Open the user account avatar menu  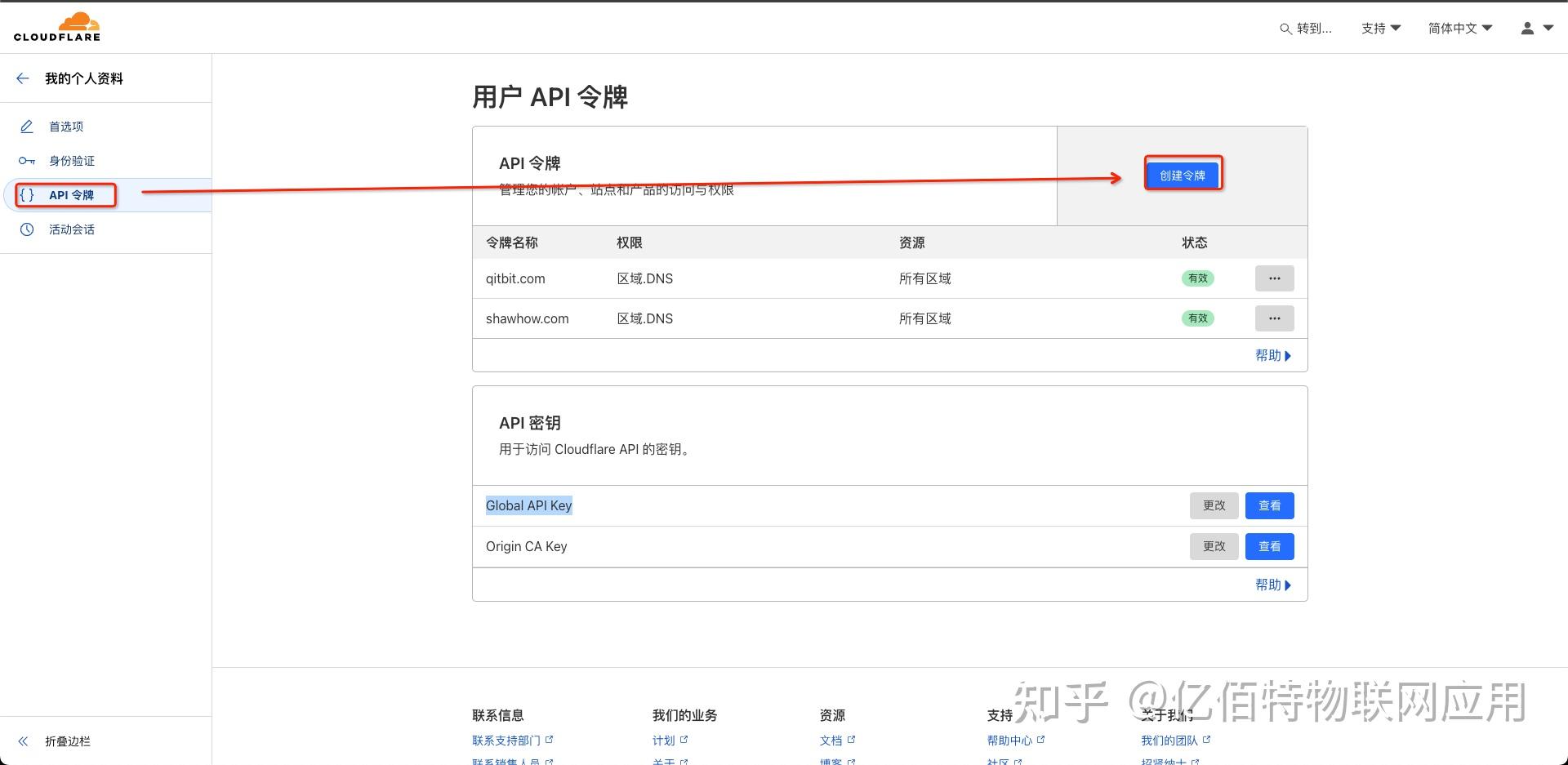(x=1527, y=28)
